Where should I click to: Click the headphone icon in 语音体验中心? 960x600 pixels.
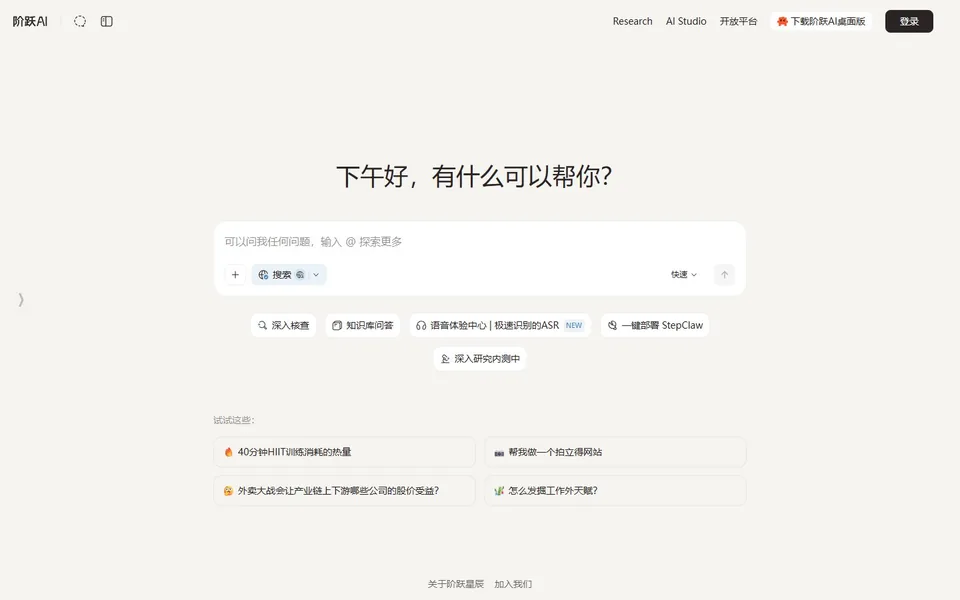coord(421,326)
